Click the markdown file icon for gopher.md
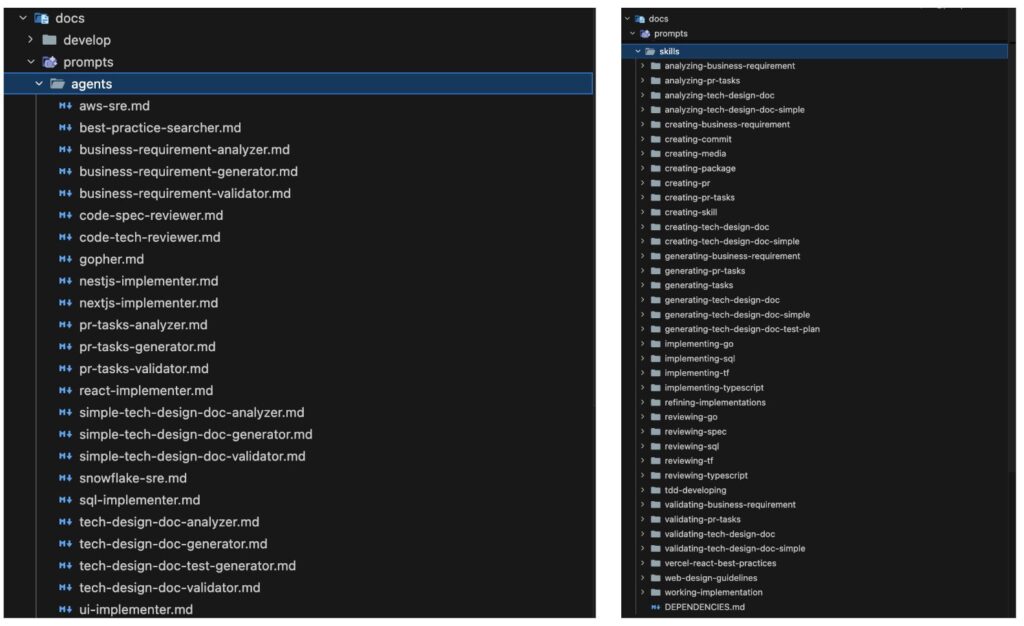1024x626 pixels. click(65, 259)
